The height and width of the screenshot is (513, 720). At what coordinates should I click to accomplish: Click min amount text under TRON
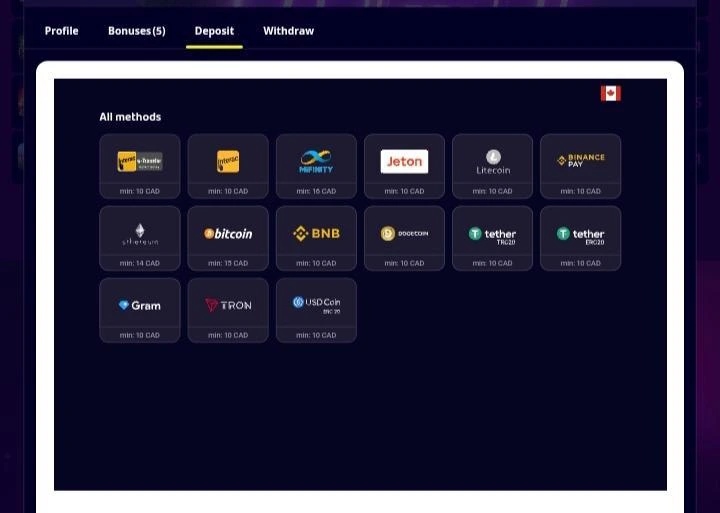coord(228,335)
